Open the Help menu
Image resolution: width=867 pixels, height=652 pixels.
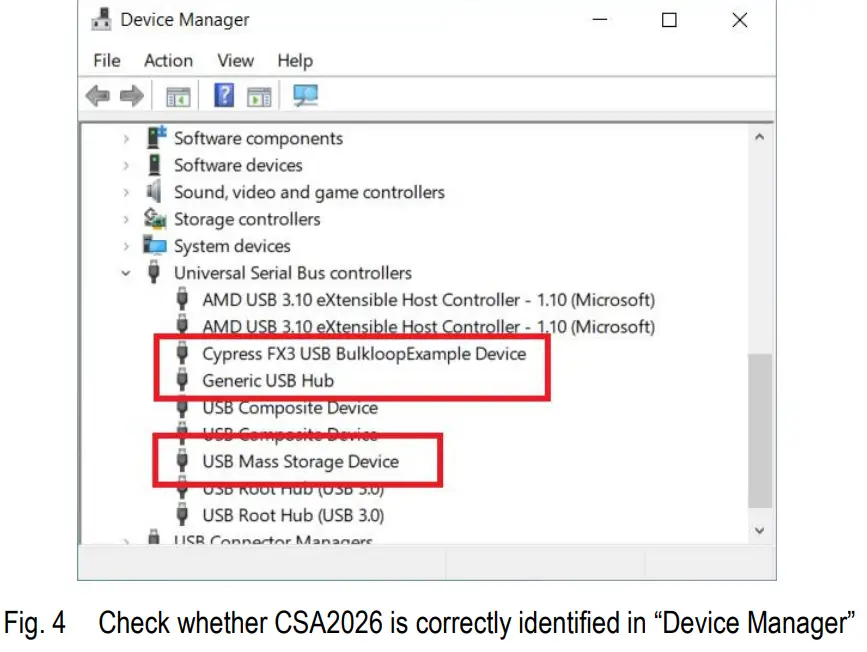tap(295, 61)
